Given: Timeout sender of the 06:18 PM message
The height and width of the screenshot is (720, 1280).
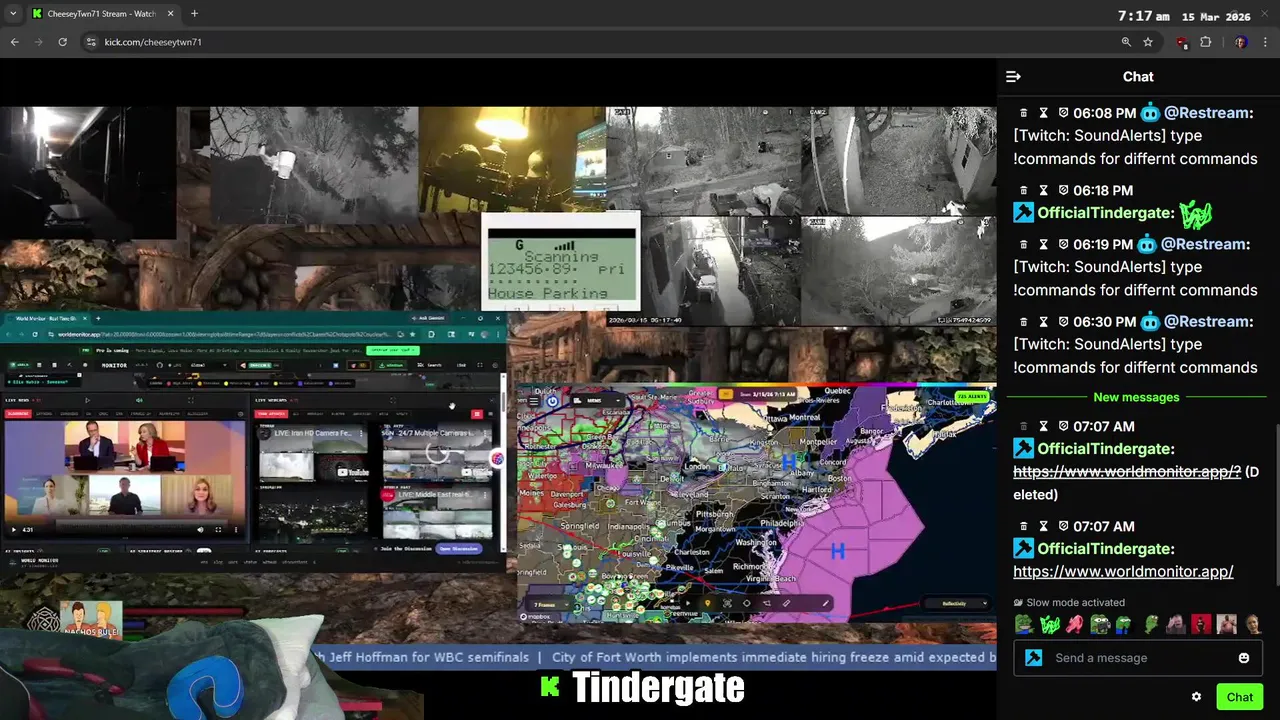Looking at the screenshot, I should pos(1043,190).
